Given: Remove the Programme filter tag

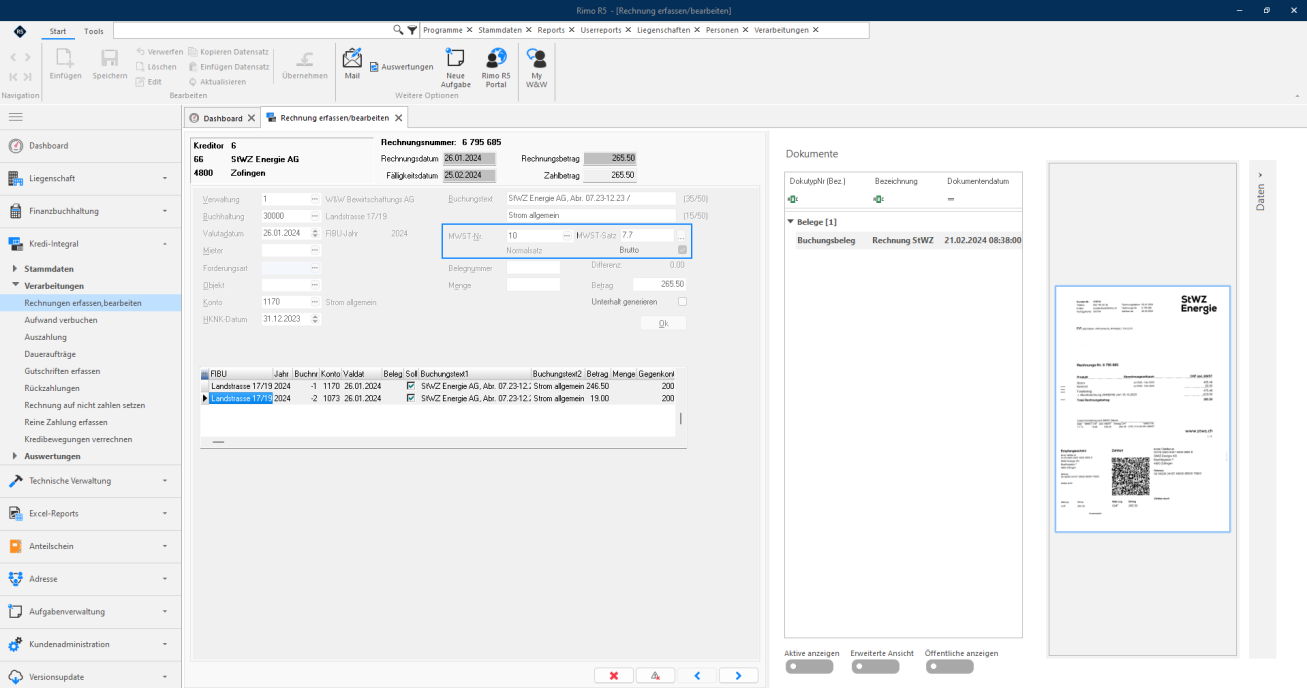Looking at the screenshot, I should click(469, 30).
